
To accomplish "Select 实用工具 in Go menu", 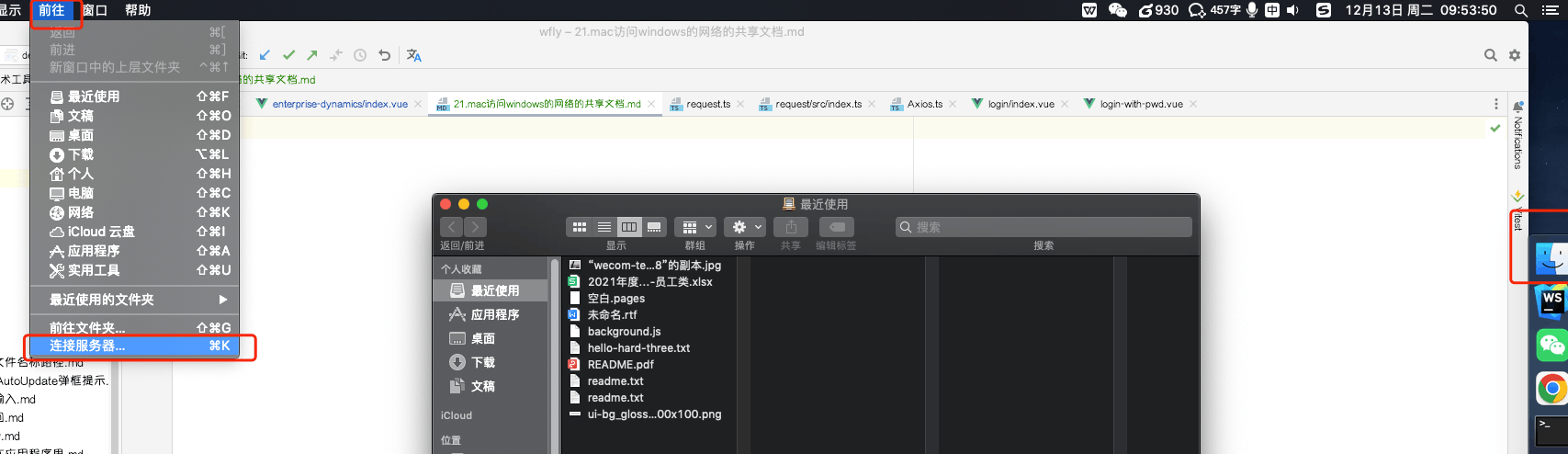I will pos(134,270).
